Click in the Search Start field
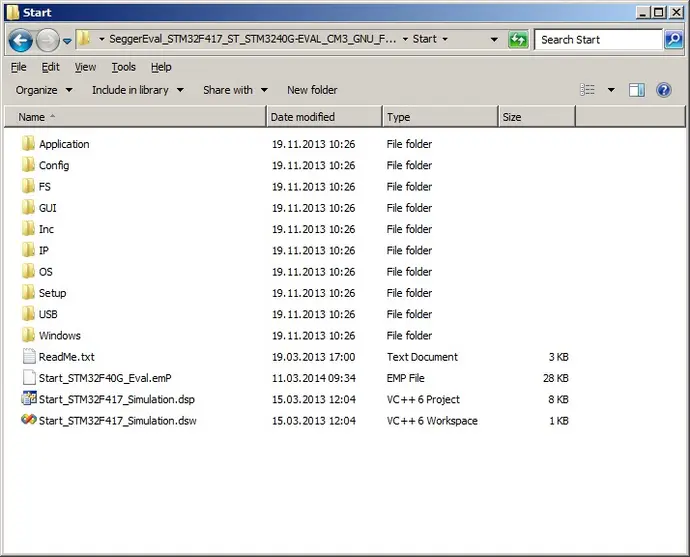The width and height of the screenshot is (690, 557). coord(598,40)
